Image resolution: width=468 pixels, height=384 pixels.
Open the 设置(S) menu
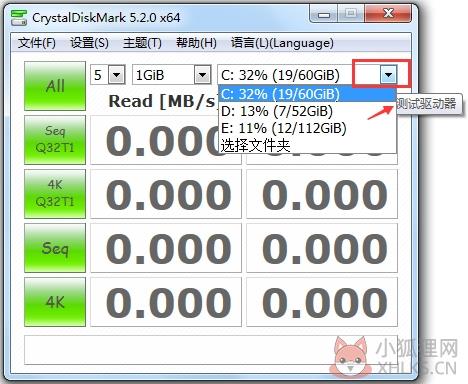tap(89, 43)
